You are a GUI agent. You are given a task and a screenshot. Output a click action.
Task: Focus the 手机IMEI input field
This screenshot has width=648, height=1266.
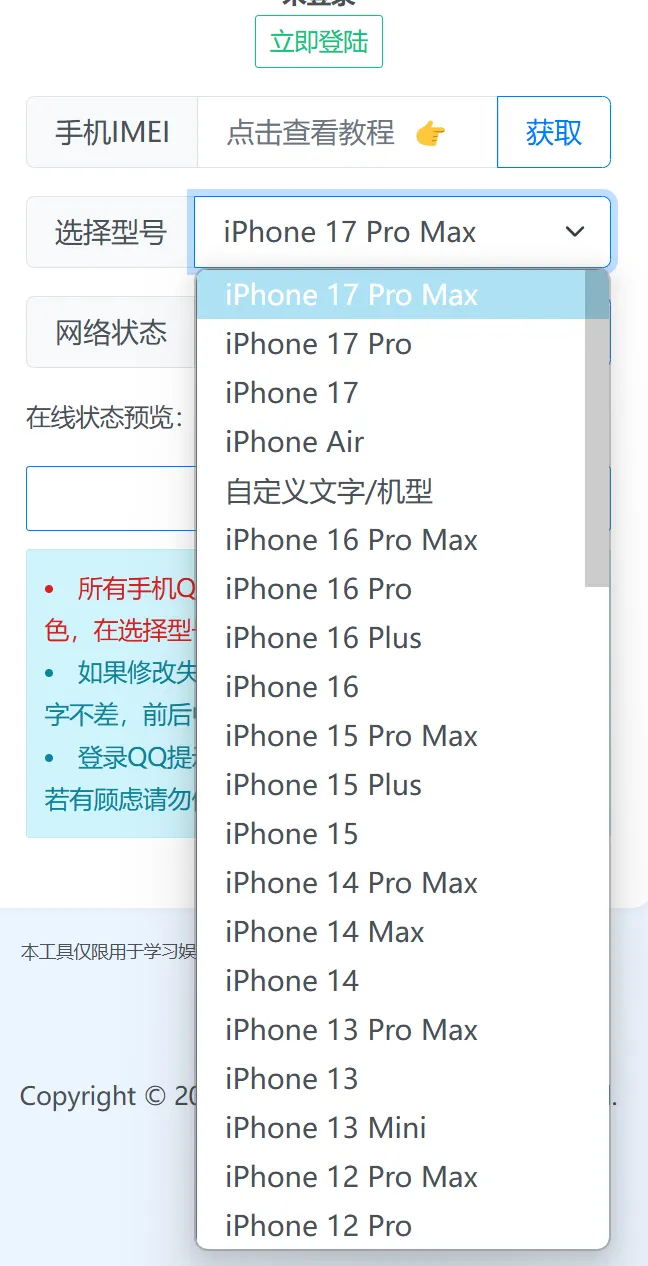tap(347, 132)
